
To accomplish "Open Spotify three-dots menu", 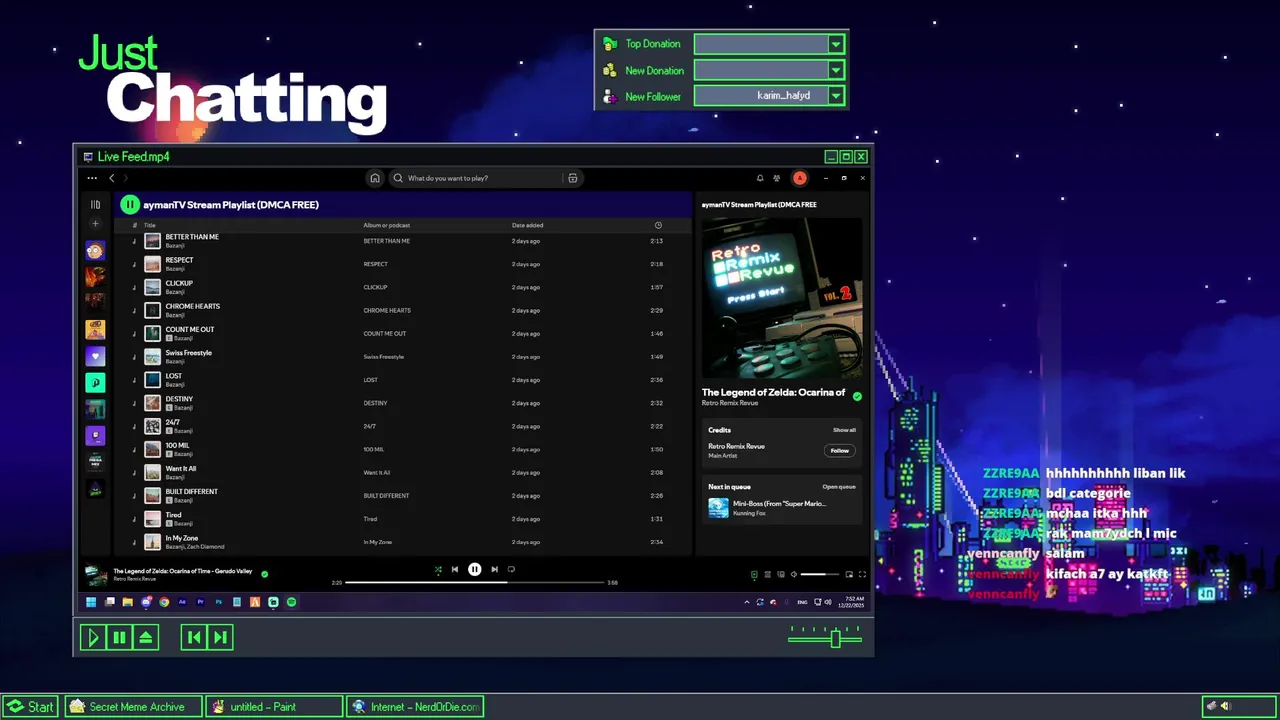I will [x=92, y=178].
